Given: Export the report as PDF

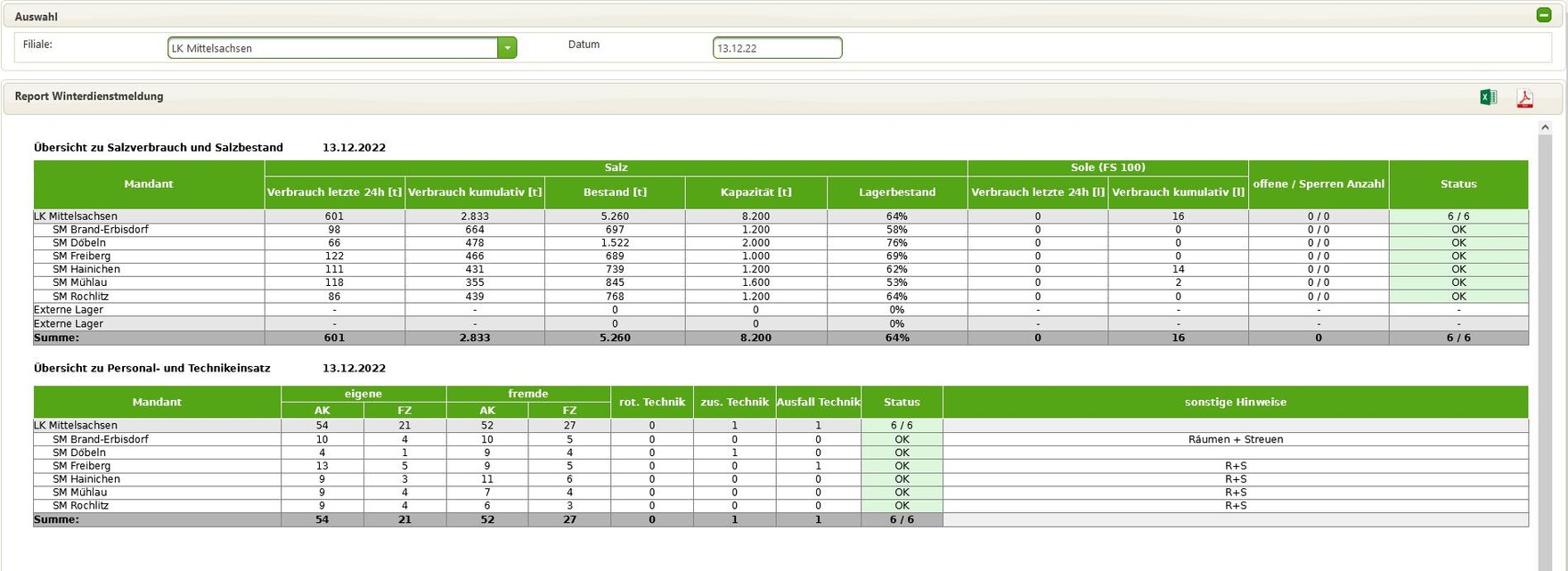Looking at the screenshot, I should pyautogui.click(x=1525, y=98).
